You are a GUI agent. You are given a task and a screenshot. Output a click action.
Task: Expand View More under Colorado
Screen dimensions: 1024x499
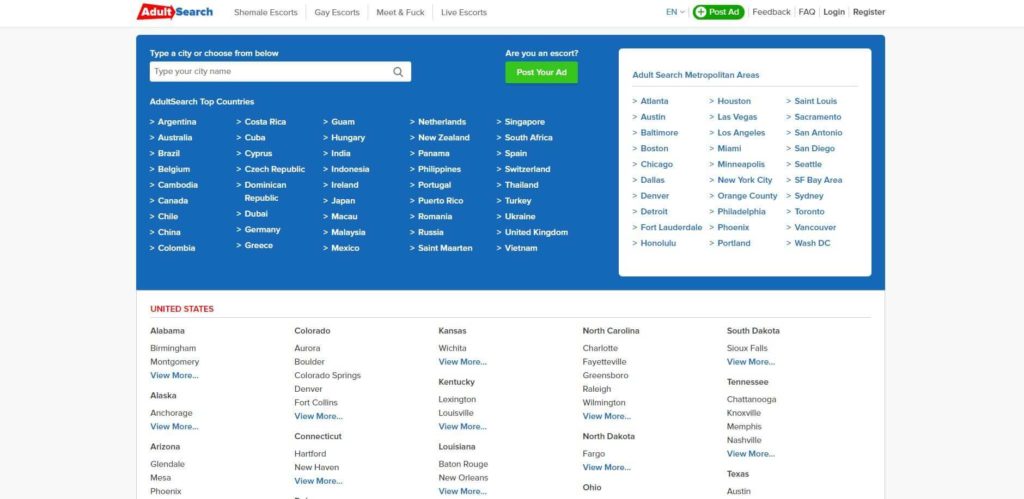tap(318, 416)
